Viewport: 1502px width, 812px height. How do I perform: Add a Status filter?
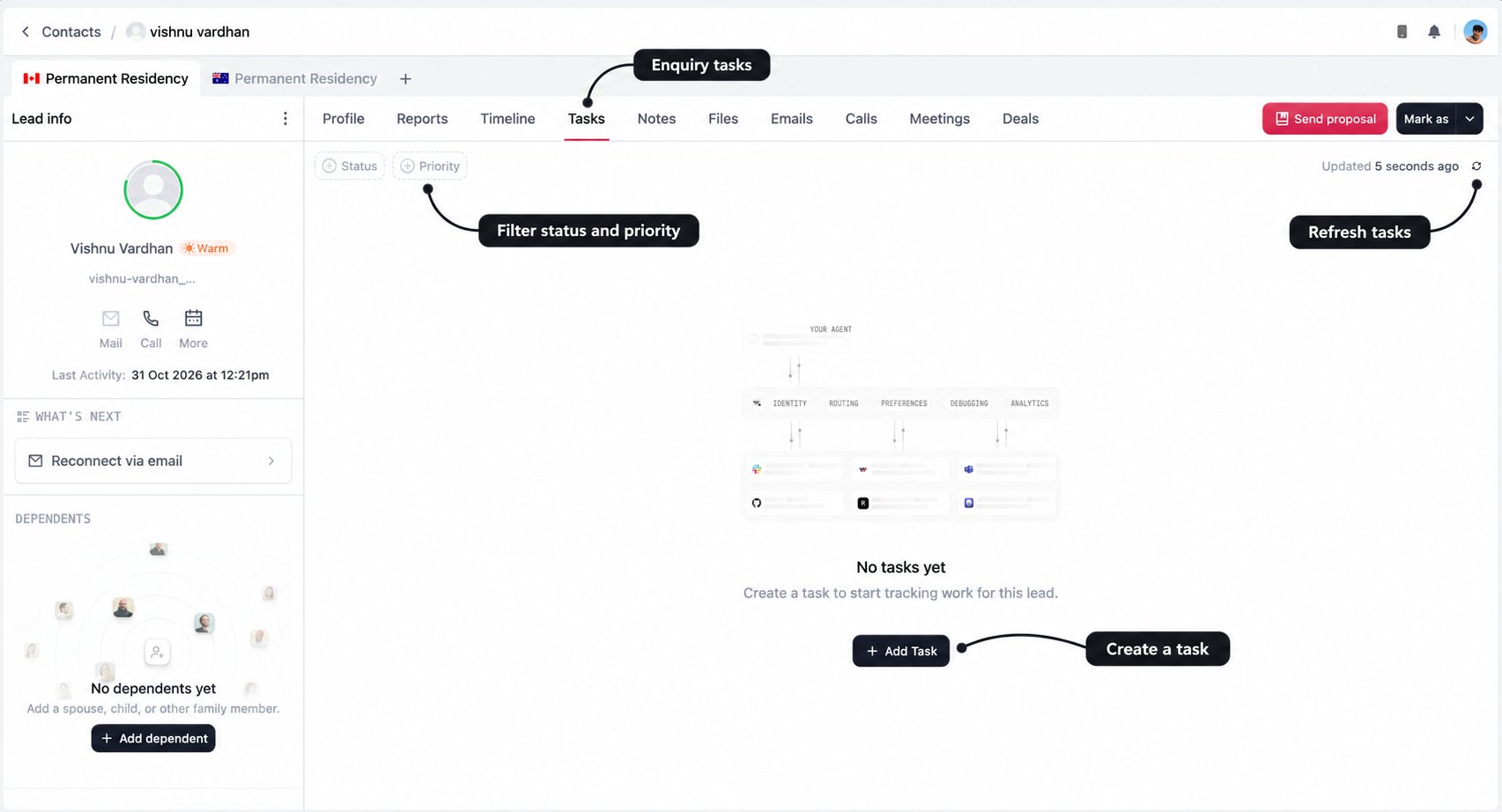click(x=350, y=166)
